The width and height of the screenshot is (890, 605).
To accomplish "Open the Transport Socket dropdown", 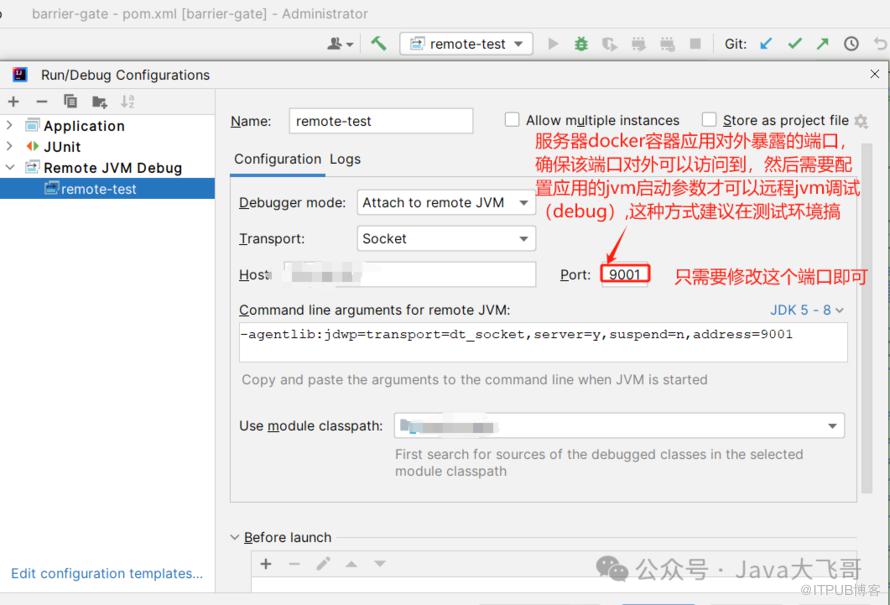I will [x=446, y=239].
